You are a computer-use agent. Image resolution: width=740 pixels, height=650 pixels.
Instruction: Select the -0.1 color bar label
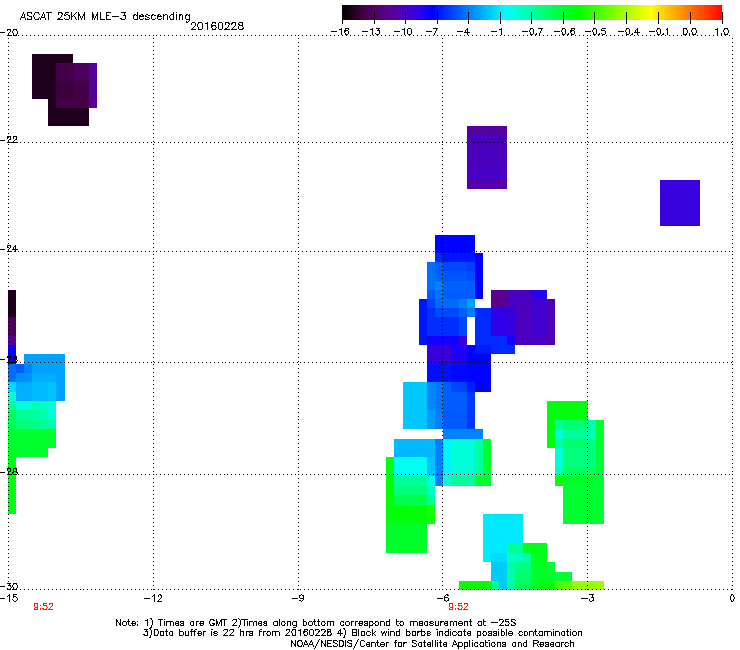(x=659, y=32)
